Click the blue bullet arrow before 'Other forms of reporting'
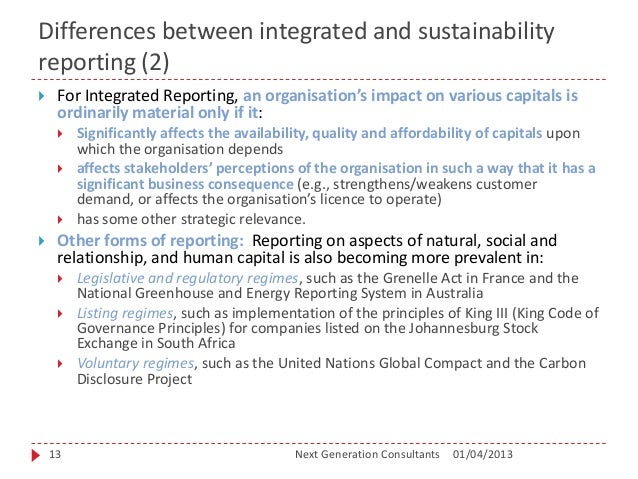The height and width of the screenshot is (479, 638). (42, 241)
